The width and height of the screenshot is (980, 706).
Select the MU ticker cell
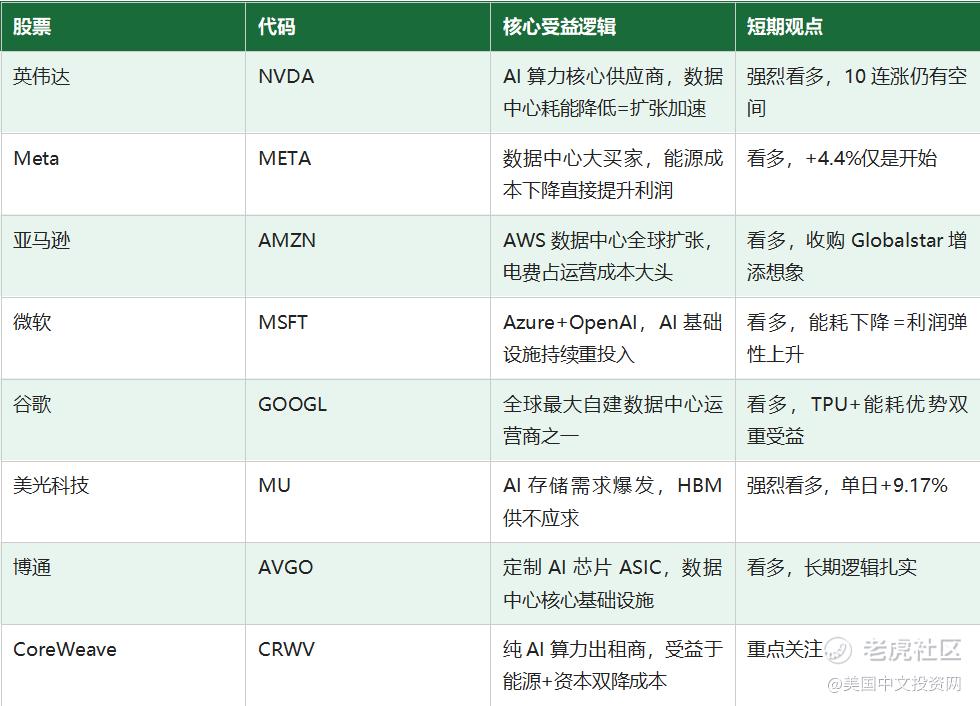(x=368, y=502)
